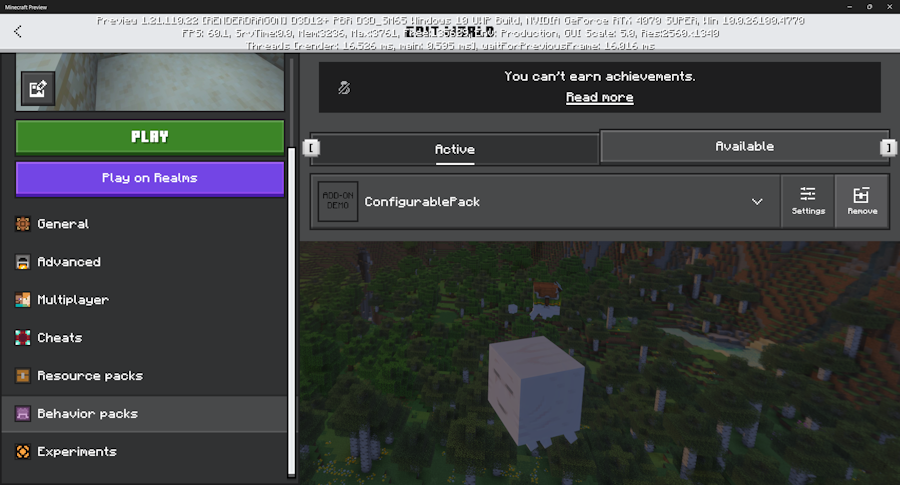Click ConfigurablePack add-on demo icon
900x485 pixels.
338,201
